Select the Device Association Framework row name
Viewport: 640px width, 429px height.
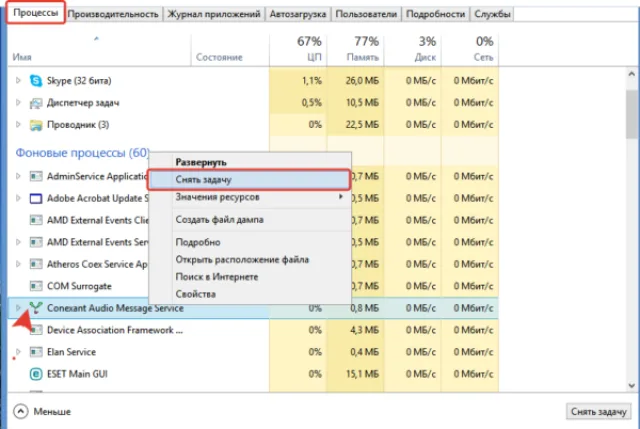(115, 330)
